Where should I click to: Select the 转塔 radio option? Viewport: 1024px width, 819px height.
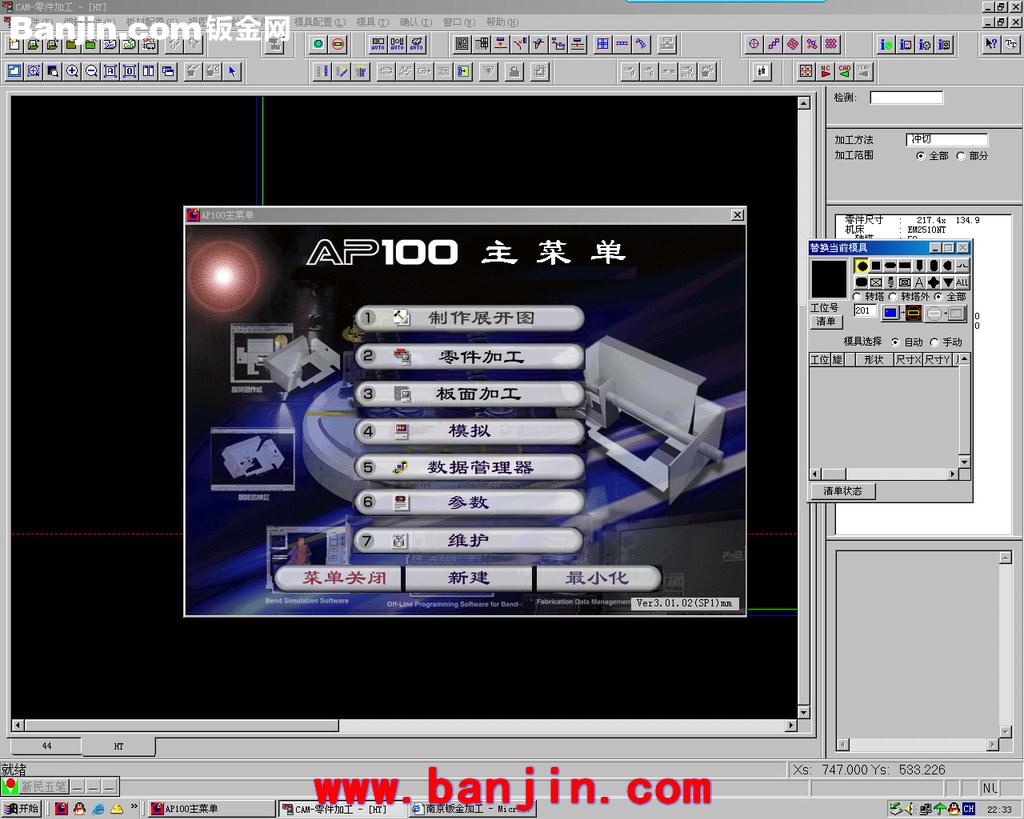pyautogui.click(x=857, y=297)
